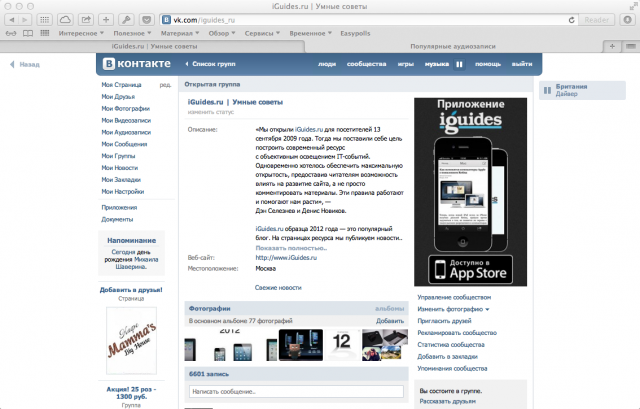Screen dimensions: 640x409
Task: Click the Pocket save extension icon
Action: click(x=147, y=20)
